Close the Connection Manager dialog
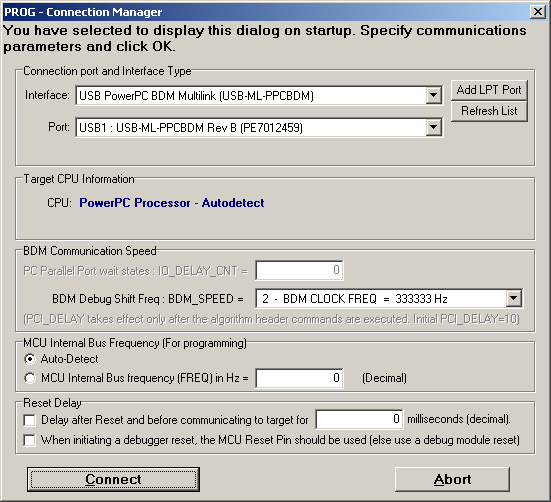 [538, 12]
